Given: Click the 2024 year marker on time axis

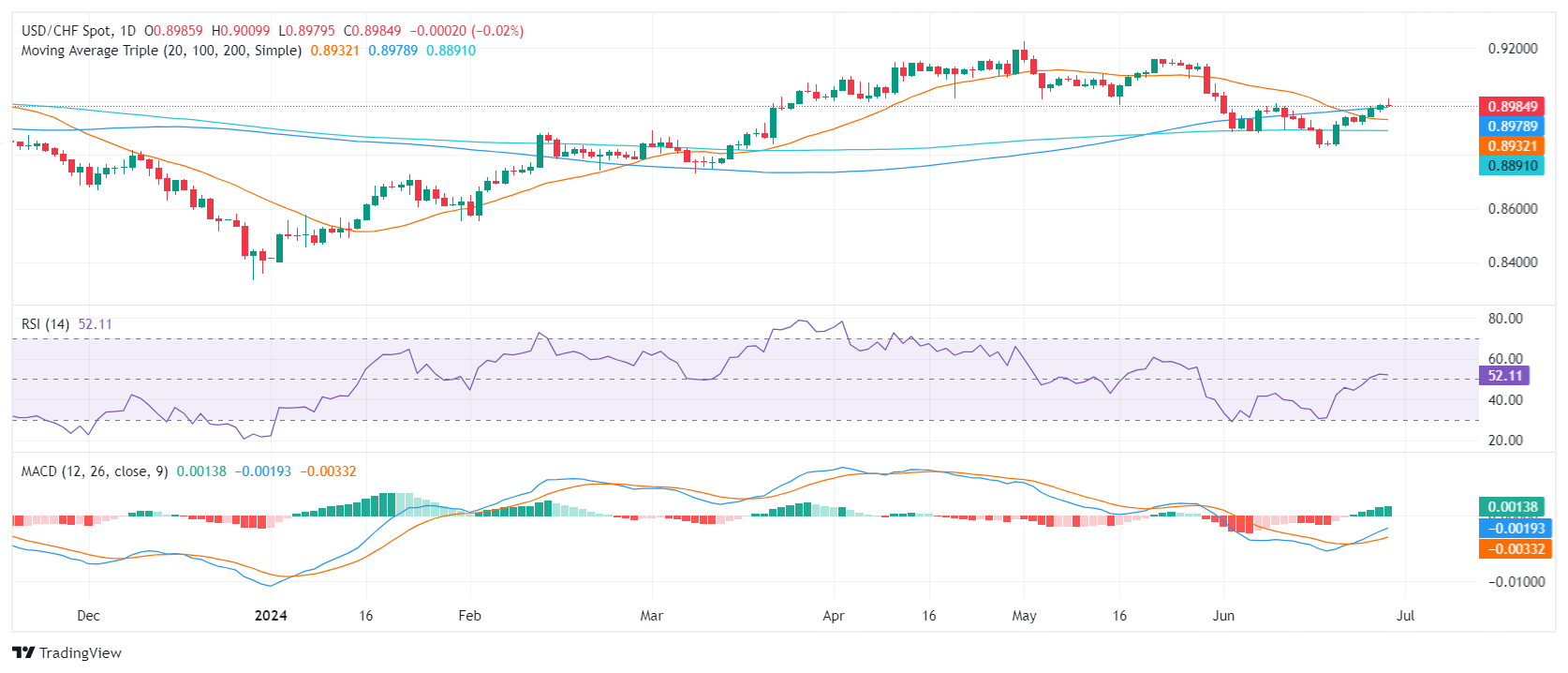Looking at the screenshot, I should pos(271,616).
